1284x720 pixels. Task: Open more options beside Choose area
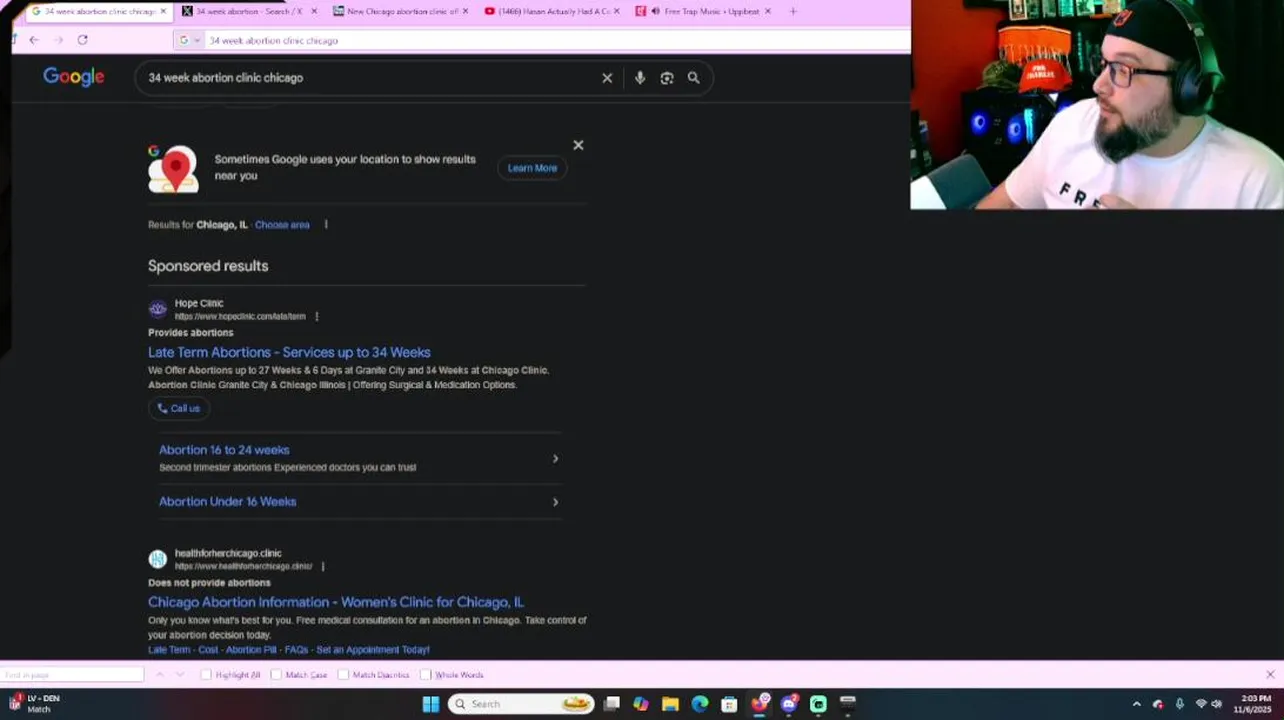pos(326,224)
